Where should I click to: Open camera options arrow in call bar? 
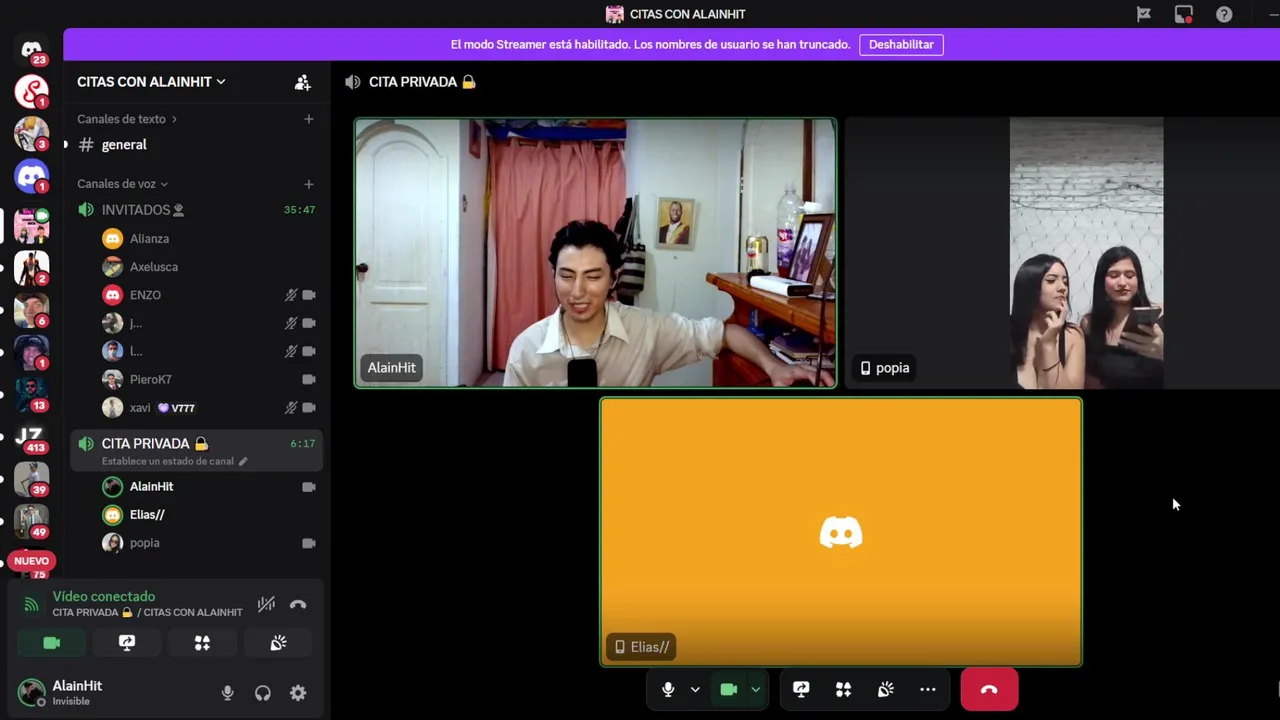(x=755, y=689)
